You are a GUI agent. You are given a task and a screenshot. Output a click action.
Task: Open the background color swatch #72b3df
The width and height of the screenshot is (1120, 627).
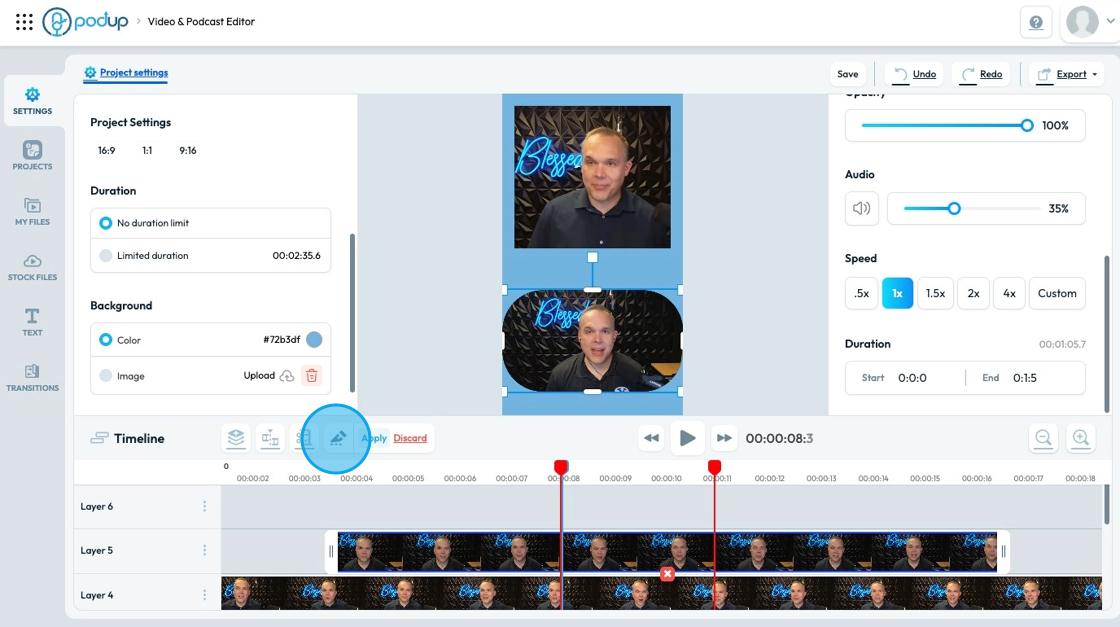point(314,340)
